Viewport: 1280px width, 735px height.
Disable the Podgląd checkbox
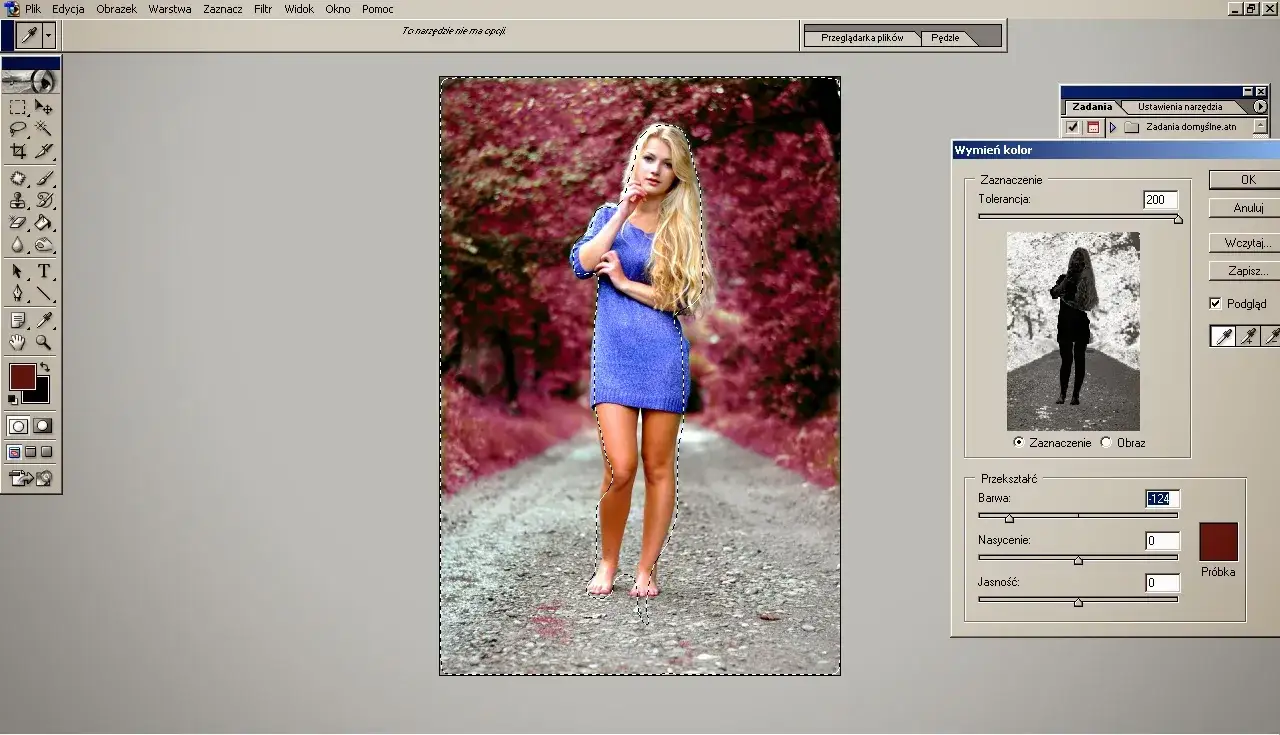pos(1215,303)
